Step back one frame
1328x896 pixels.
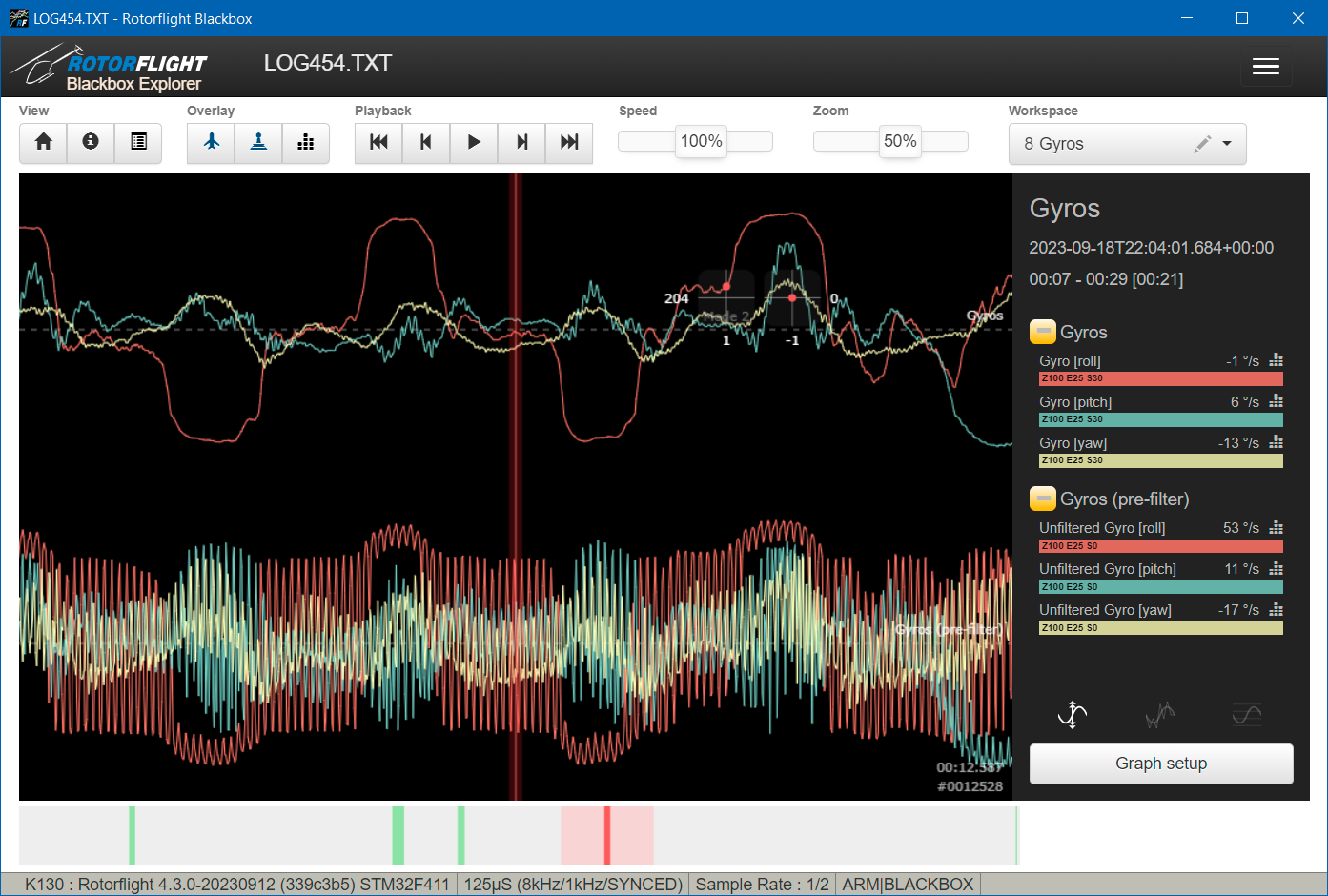[x=426, y=142]
